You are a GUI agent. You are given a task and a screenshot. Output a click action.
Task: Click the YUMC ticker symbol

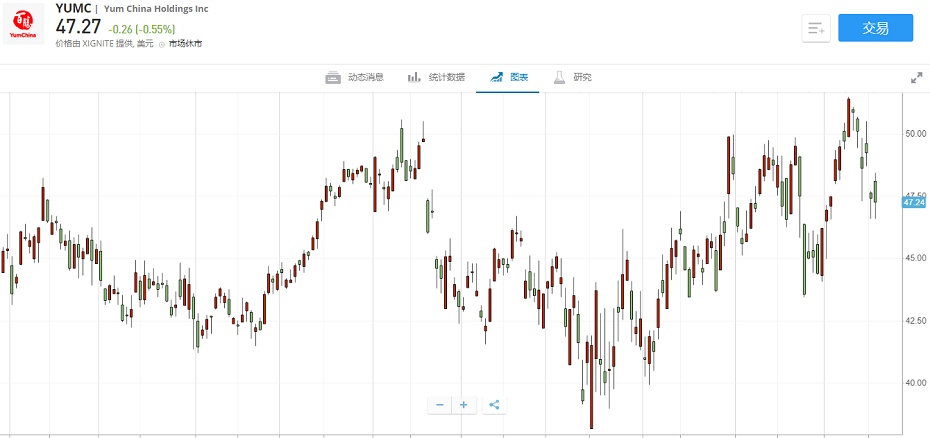pos(72,8)
